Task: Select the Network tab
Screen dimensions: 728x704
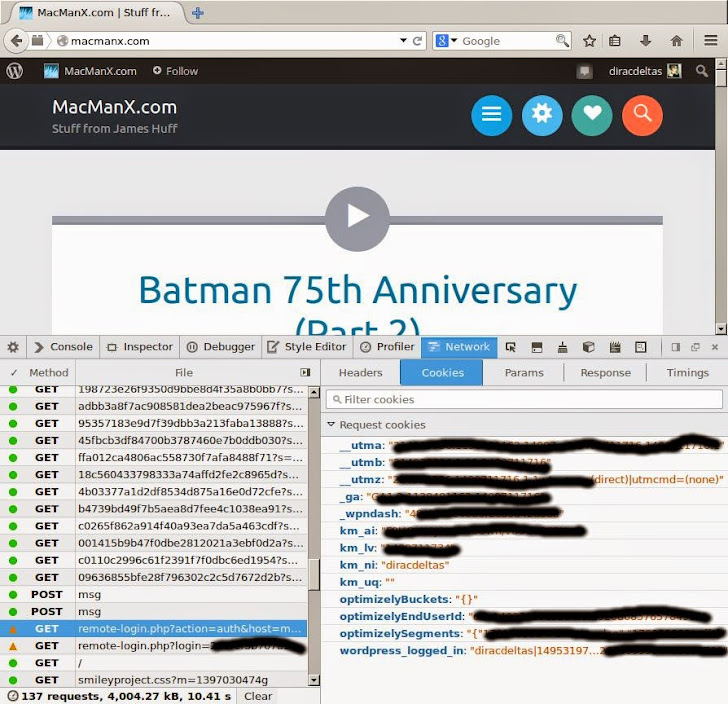Action: (x=459, y=347)
